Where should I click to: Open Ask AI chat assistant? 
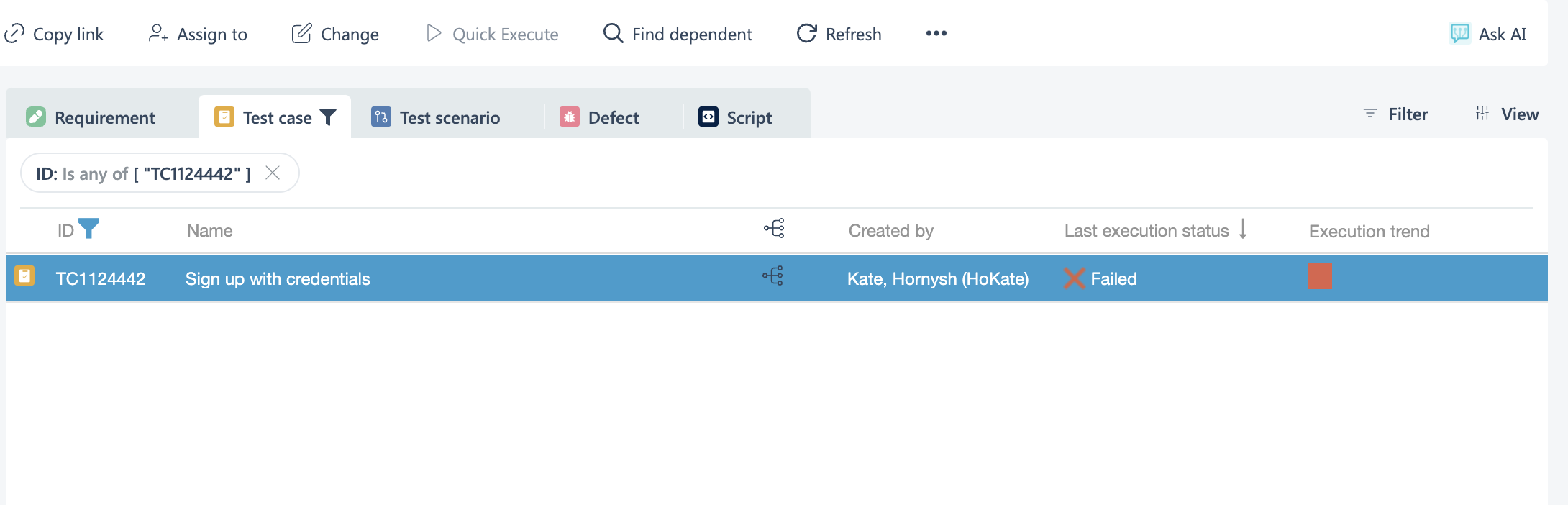pyautogui.click(x=1487, y=34)
